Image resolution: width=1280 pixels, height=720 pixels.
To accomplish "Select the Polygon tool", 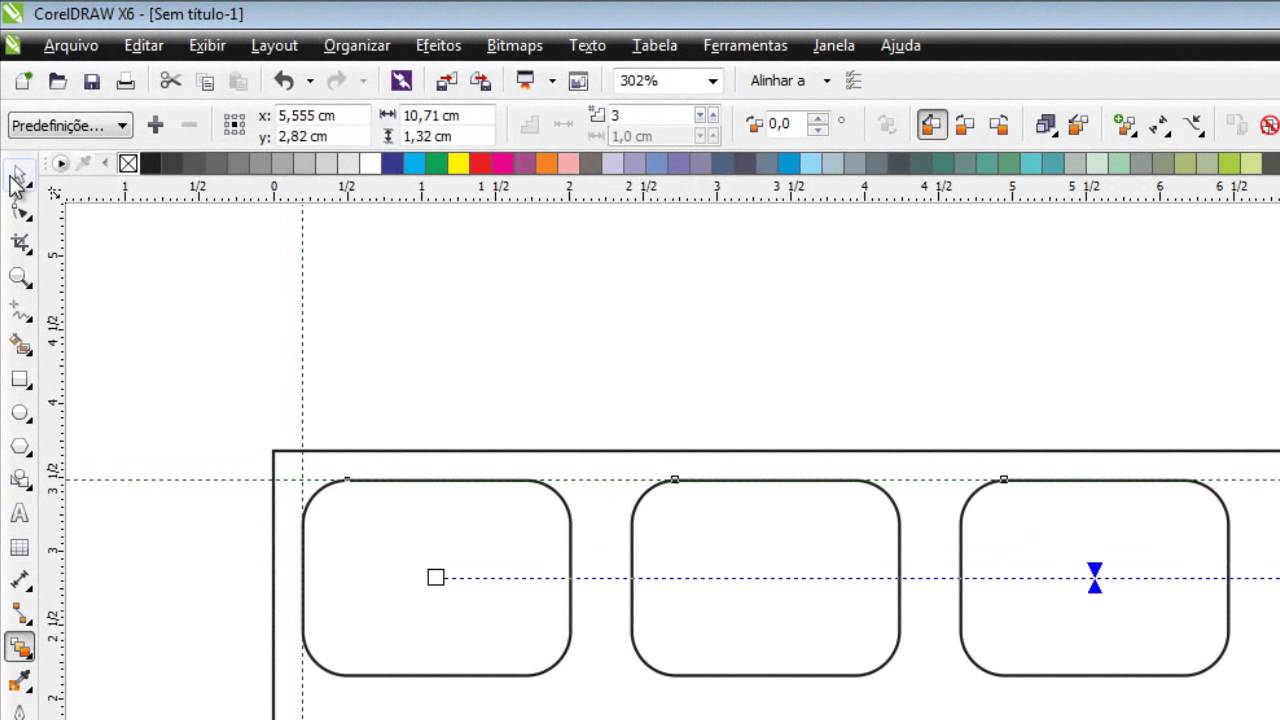I will (20, 447).
